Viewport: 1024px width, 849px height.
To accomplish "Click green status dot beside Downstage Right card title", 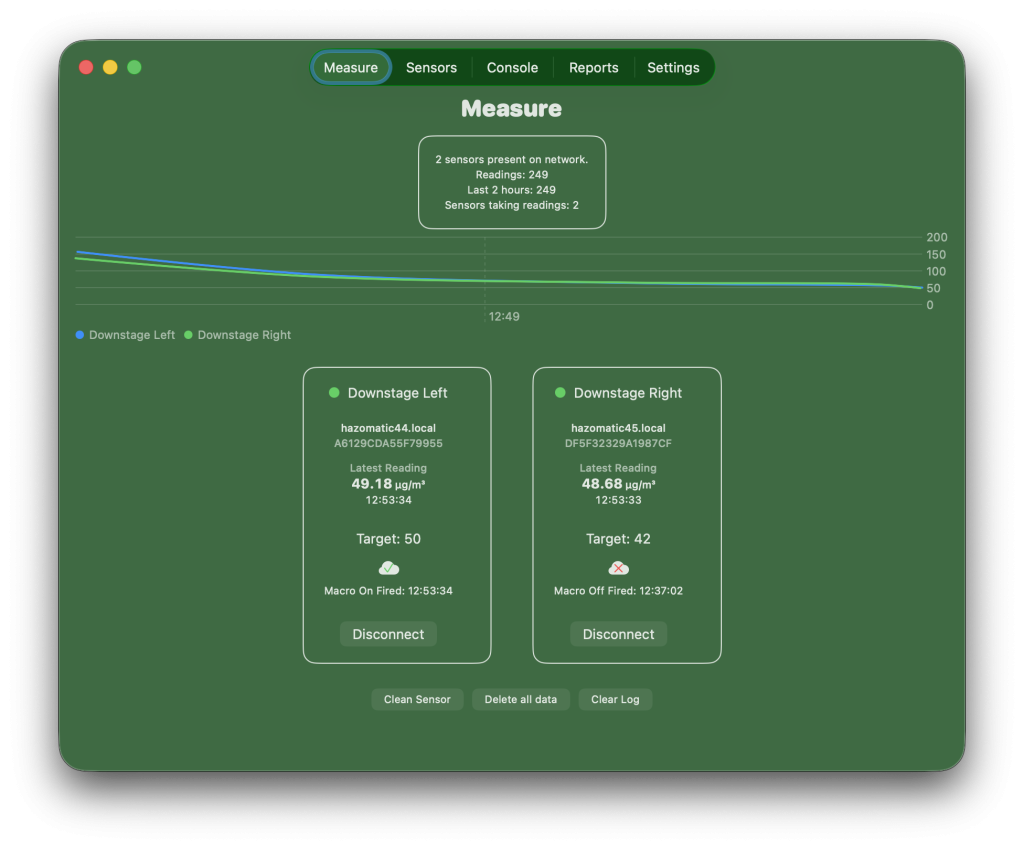I will click(x=560, y=393).
